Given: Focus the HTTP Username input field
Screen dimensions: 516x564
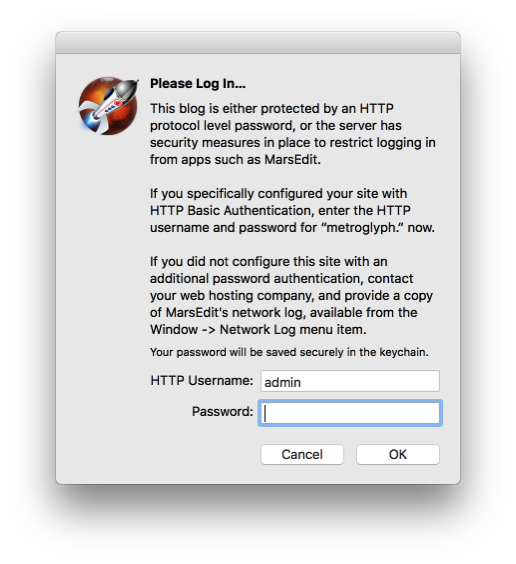Looking at the screenshot, I should (x=350, y=381).
